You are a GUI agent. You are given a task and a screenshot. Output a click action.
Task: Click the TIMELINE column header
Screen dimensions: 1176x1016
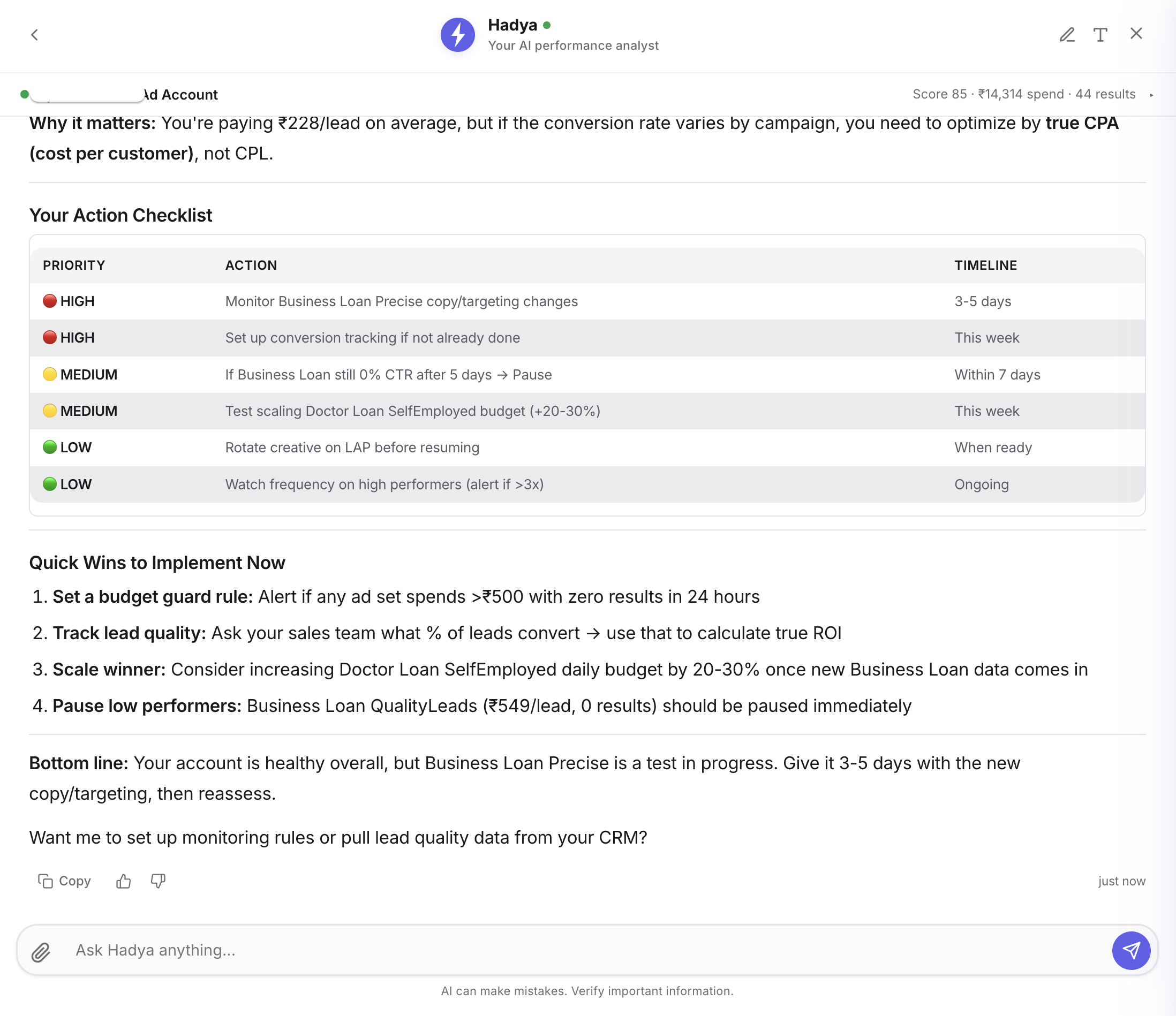pos(985,265)
